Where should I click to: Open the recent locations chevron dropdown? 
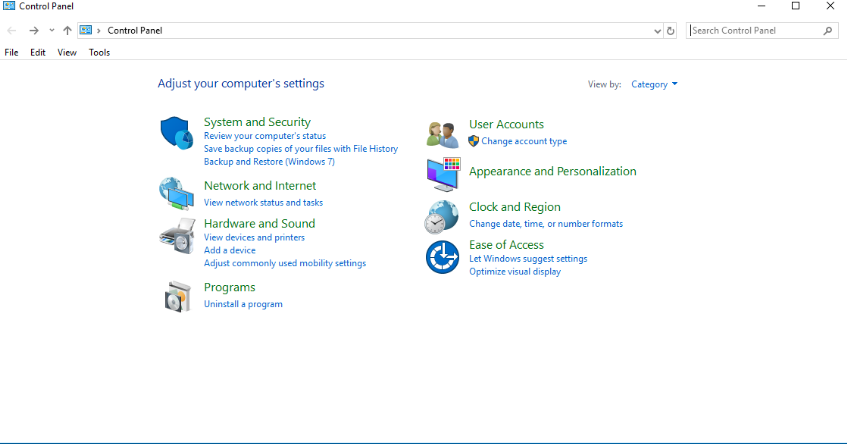point(52,31)
